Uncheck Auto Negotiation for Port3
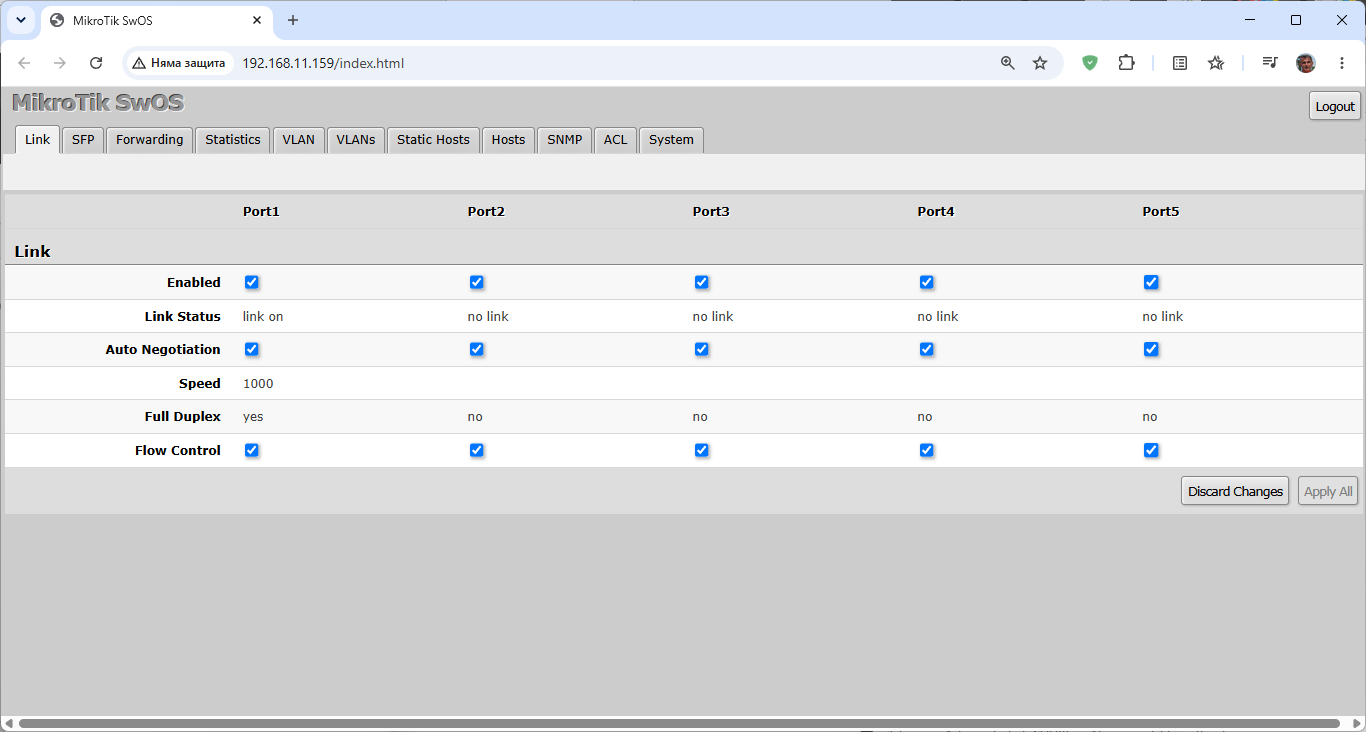The height and width of the screenshot is (732, 1366). click(x=702, y=349)
